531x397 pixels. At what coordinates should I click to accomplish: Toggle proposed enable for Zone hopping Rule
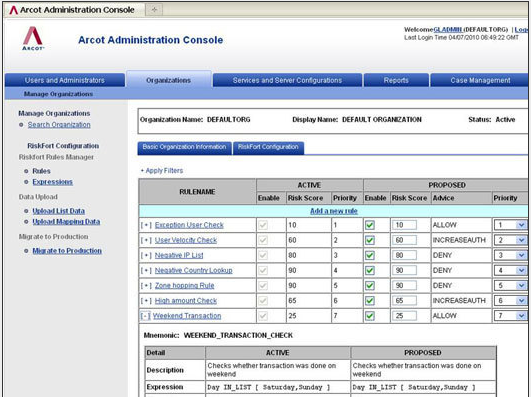[370, 286]
